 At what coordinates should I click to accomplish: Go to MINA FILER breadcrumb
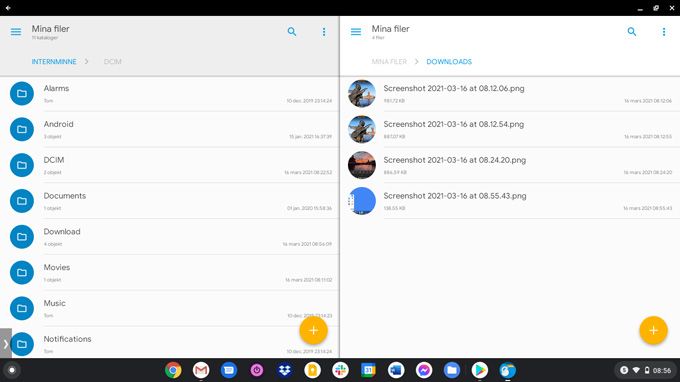pyautogui.click(x=389, y=62)
